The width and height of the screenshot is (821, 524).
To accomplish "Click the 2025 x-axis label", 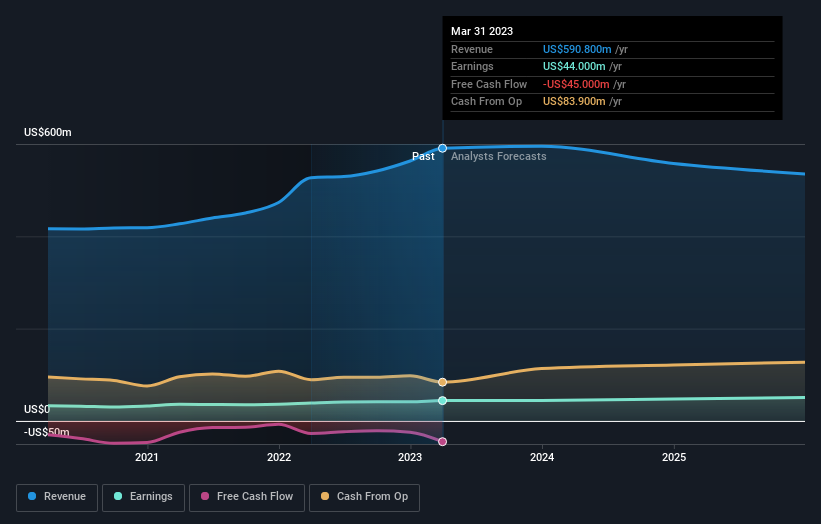I will coord(674,457).
